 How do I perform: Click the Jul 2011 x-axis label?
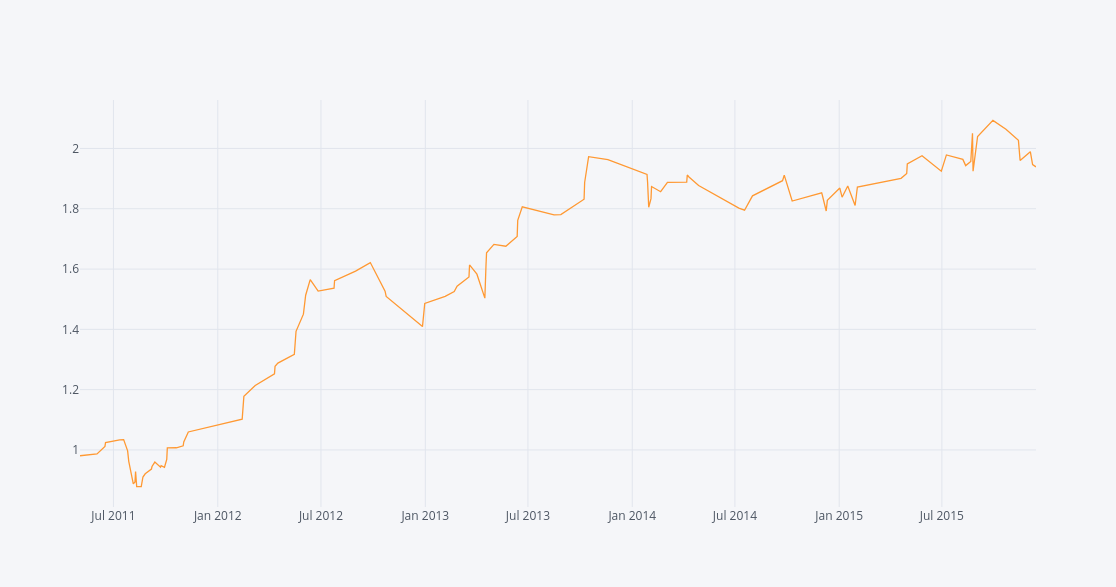click(x=113, y=516)
